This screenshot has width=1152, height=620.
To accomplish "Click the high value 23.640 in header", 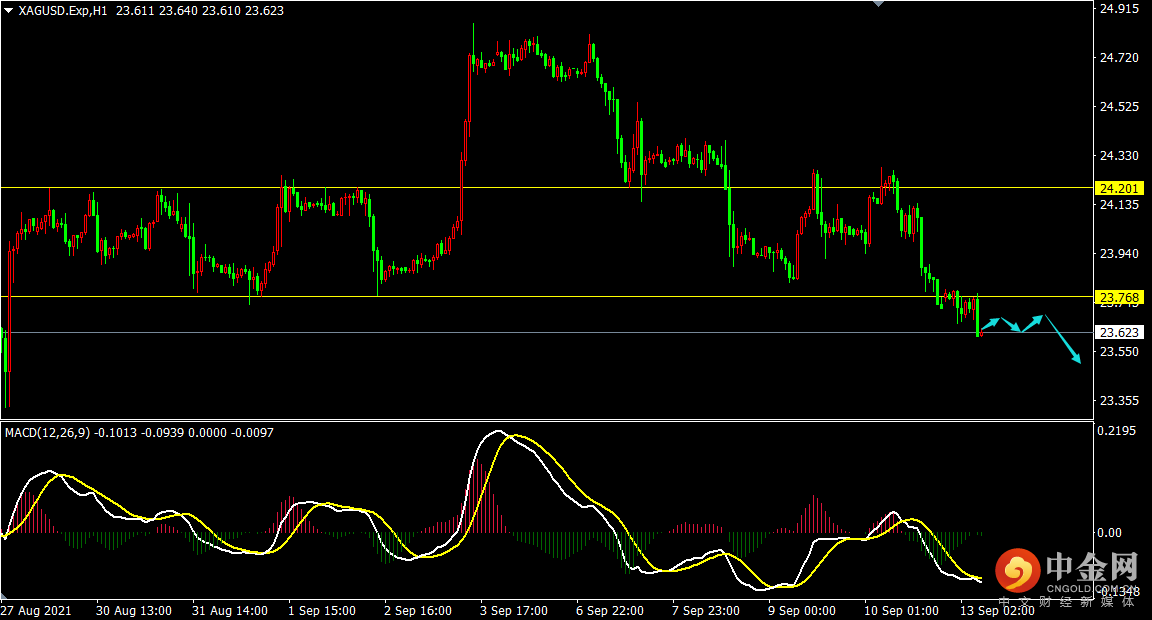I will (178, 11).
